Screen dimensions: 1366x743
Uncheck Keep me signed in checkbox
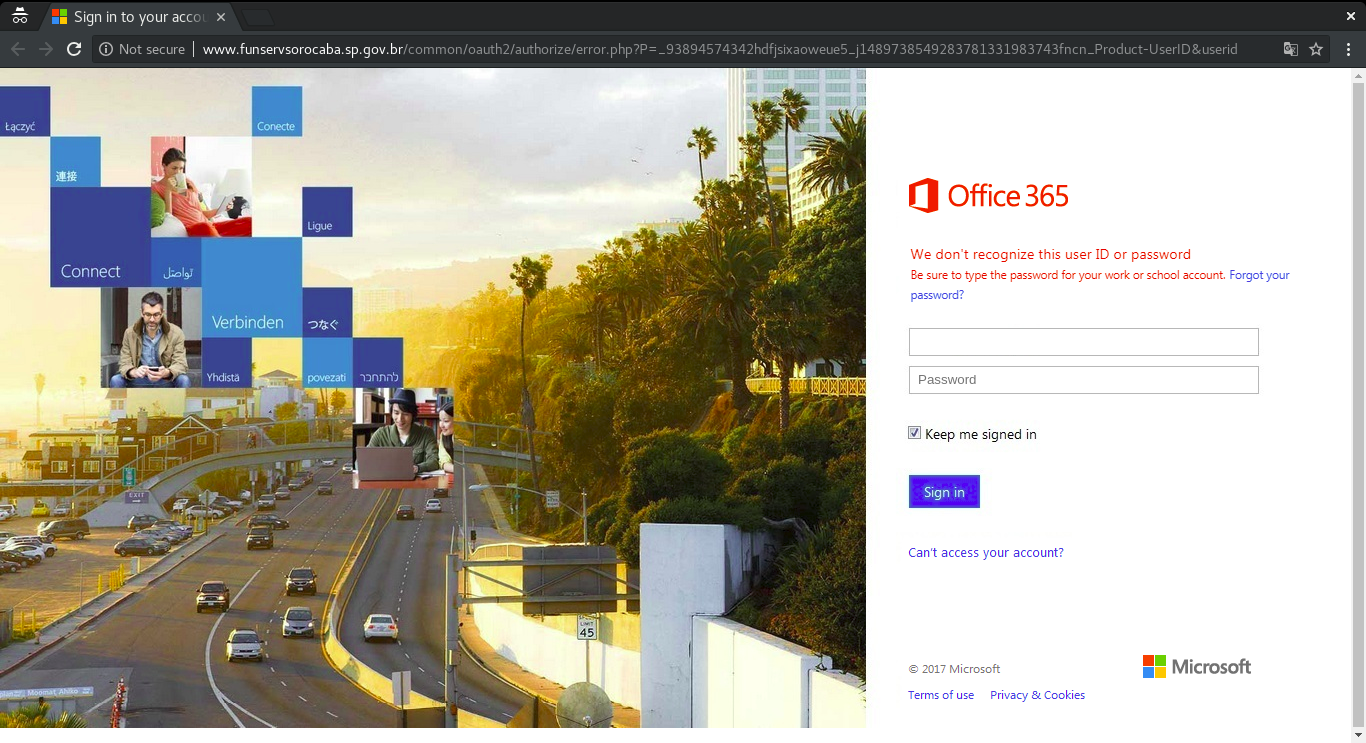(x=914, y=433)
